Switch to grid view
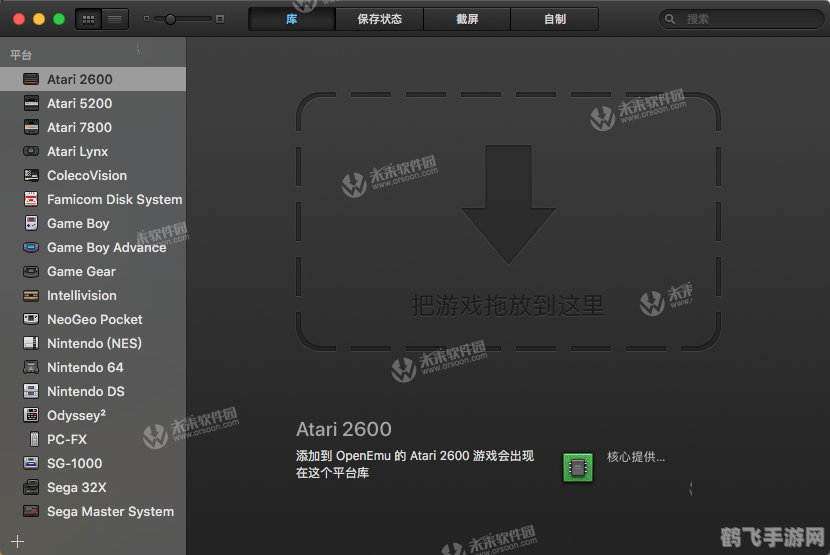 [89, 20]
